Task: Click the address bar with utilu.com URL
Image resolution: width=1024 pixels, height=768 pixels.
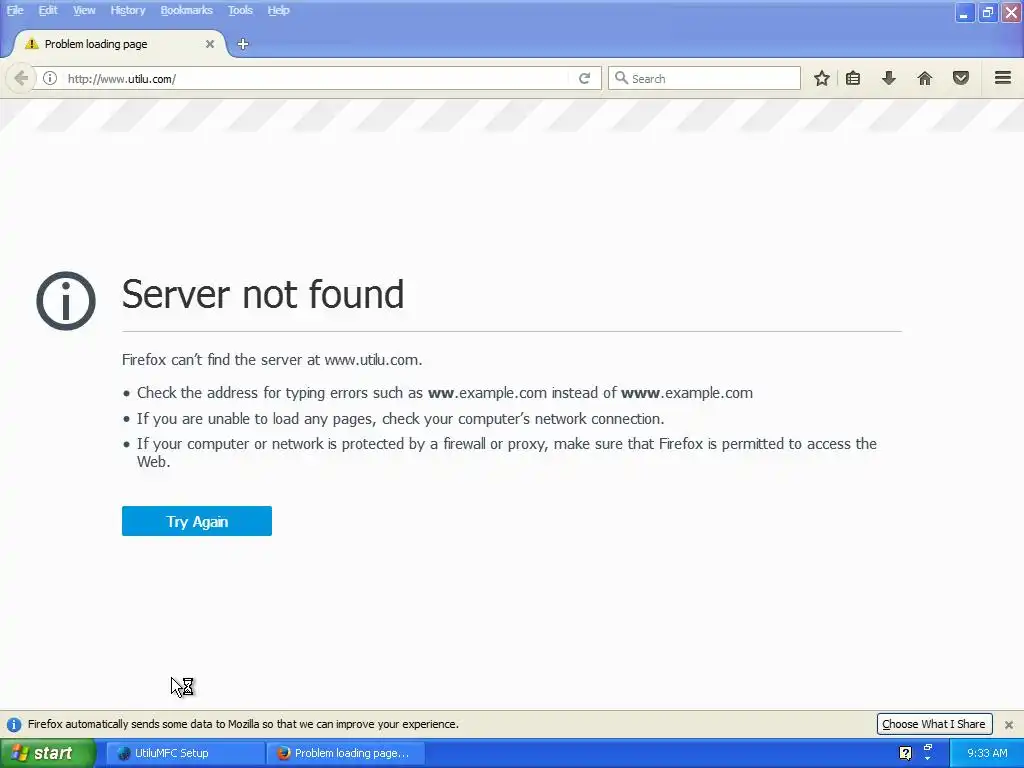Action: pyautogui.click(x=317, y=78)
